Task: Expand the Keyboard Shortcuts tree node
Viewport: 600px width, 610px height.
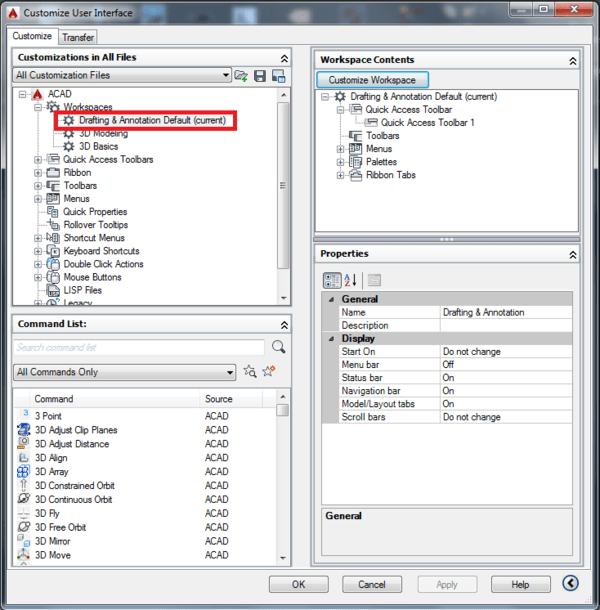Action: (38, 251)
